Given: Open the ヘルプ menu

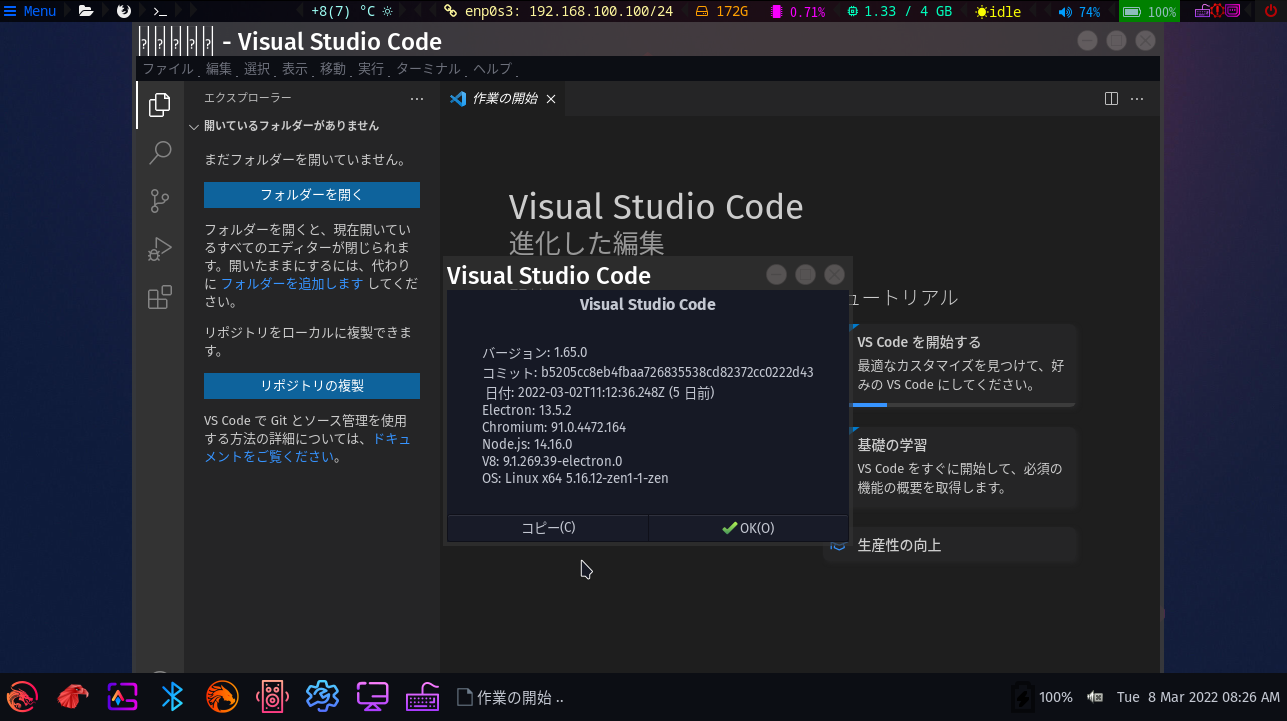Looking at the screenshot, I should click(492, 69).
